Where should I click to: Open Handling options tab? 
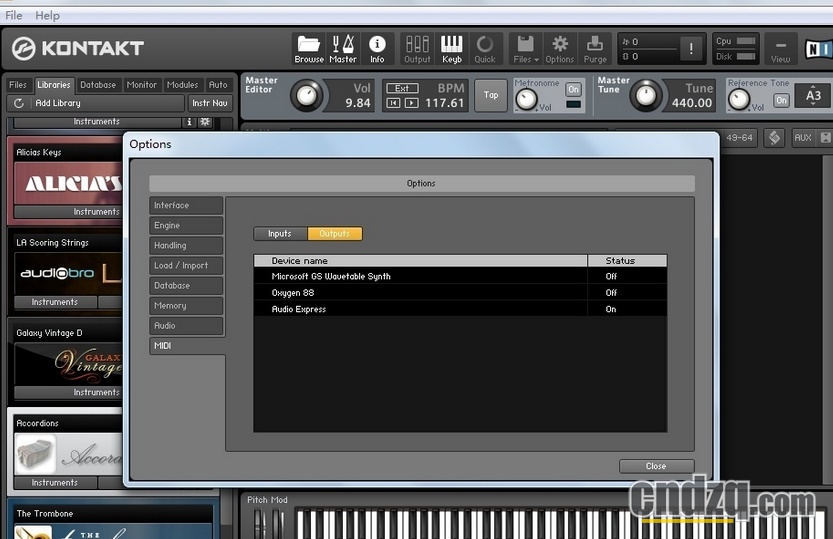point(186,245)
